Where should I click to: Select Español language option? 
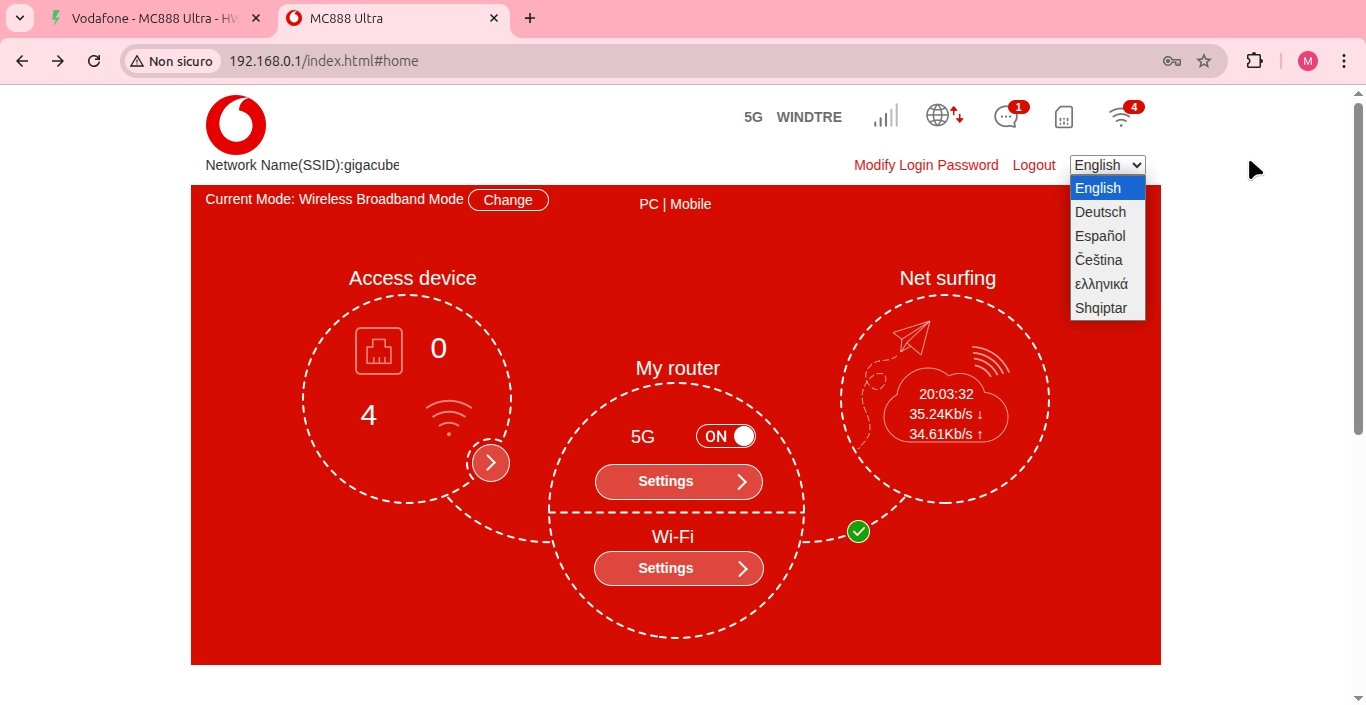pyautogui.click(x=1108, y=236)
